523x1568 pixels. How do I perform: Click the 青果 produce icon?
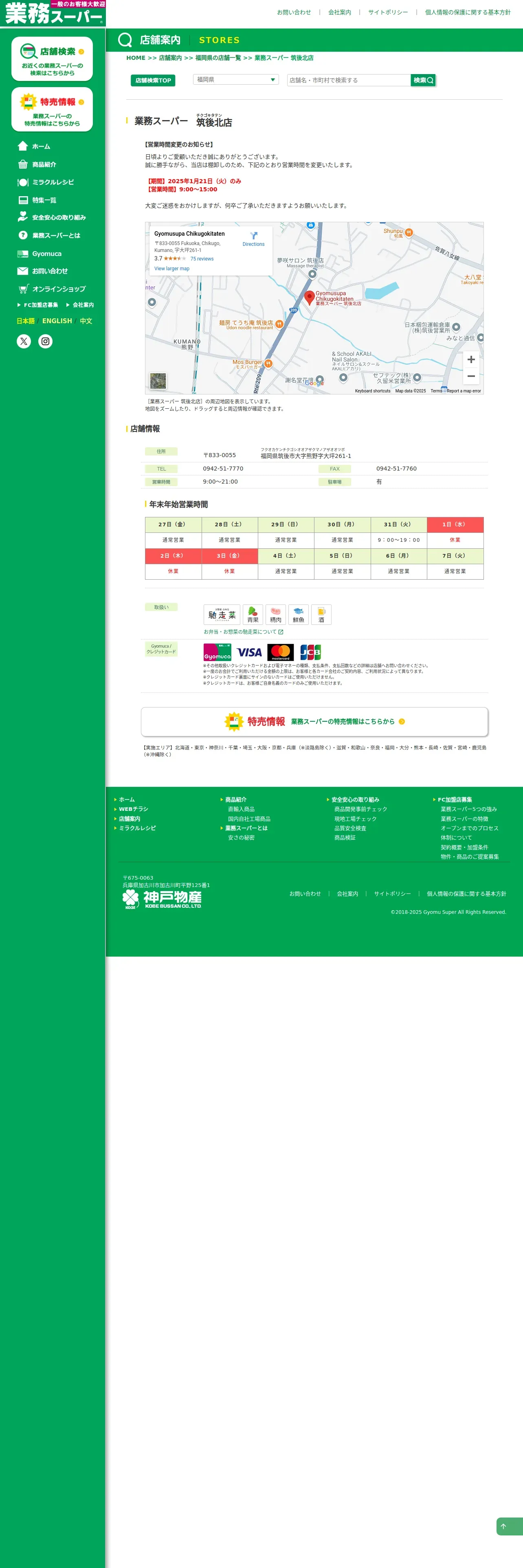(x=253, y=615)
